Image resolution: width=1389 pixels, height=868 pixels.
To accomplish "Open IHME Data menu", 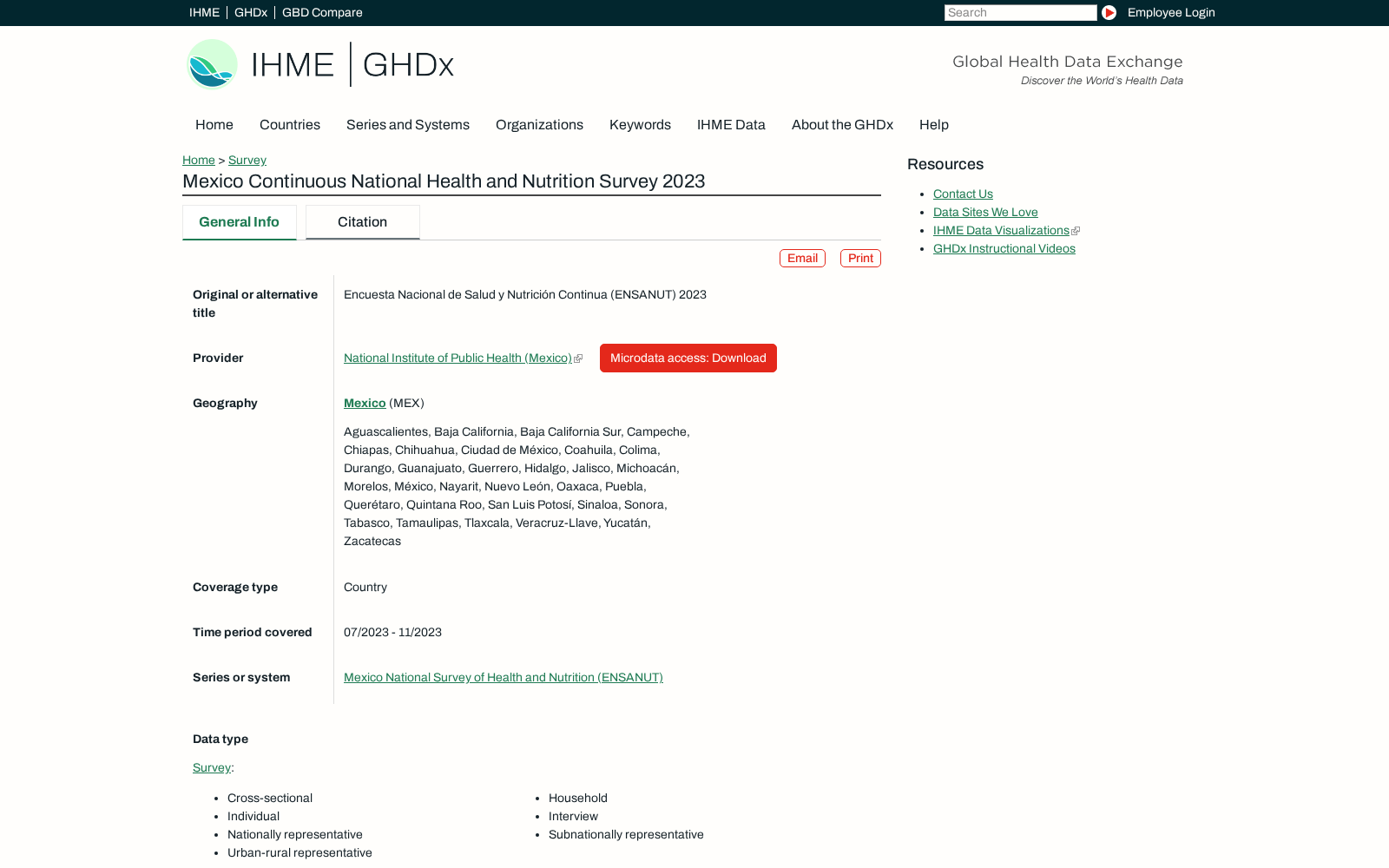I will tap(731, 125).
